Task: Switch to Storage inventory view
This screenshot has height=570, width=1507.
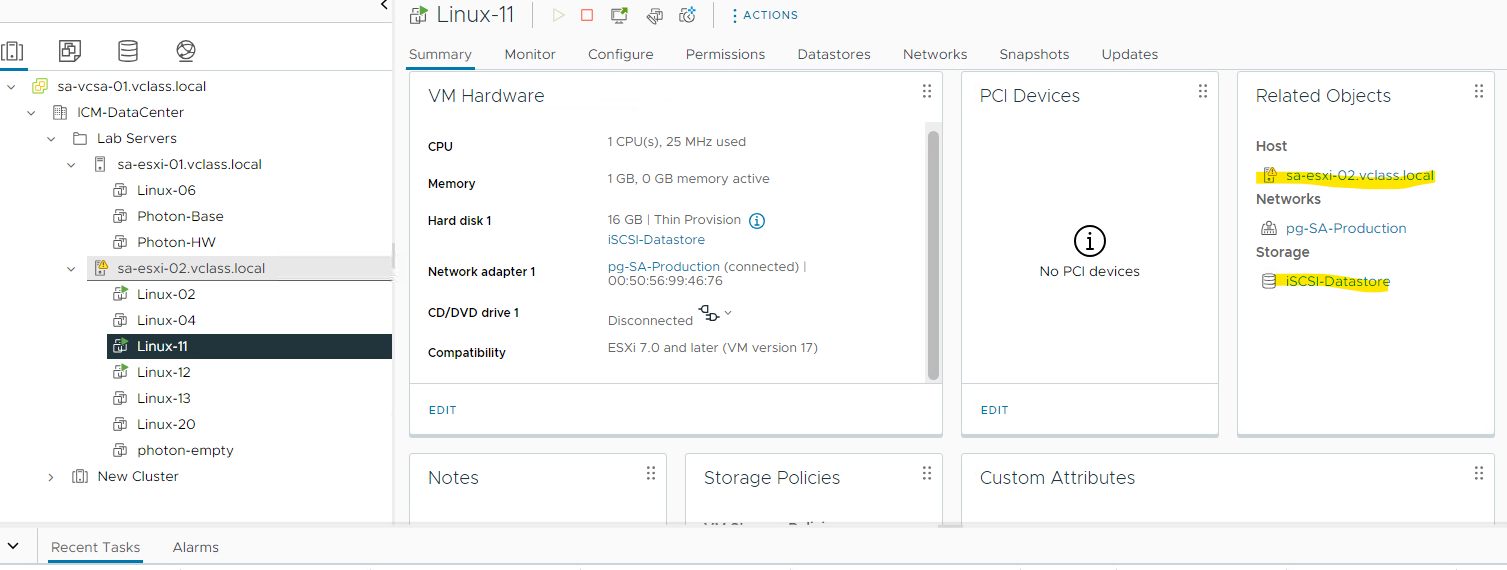Action: click(128, 50)
